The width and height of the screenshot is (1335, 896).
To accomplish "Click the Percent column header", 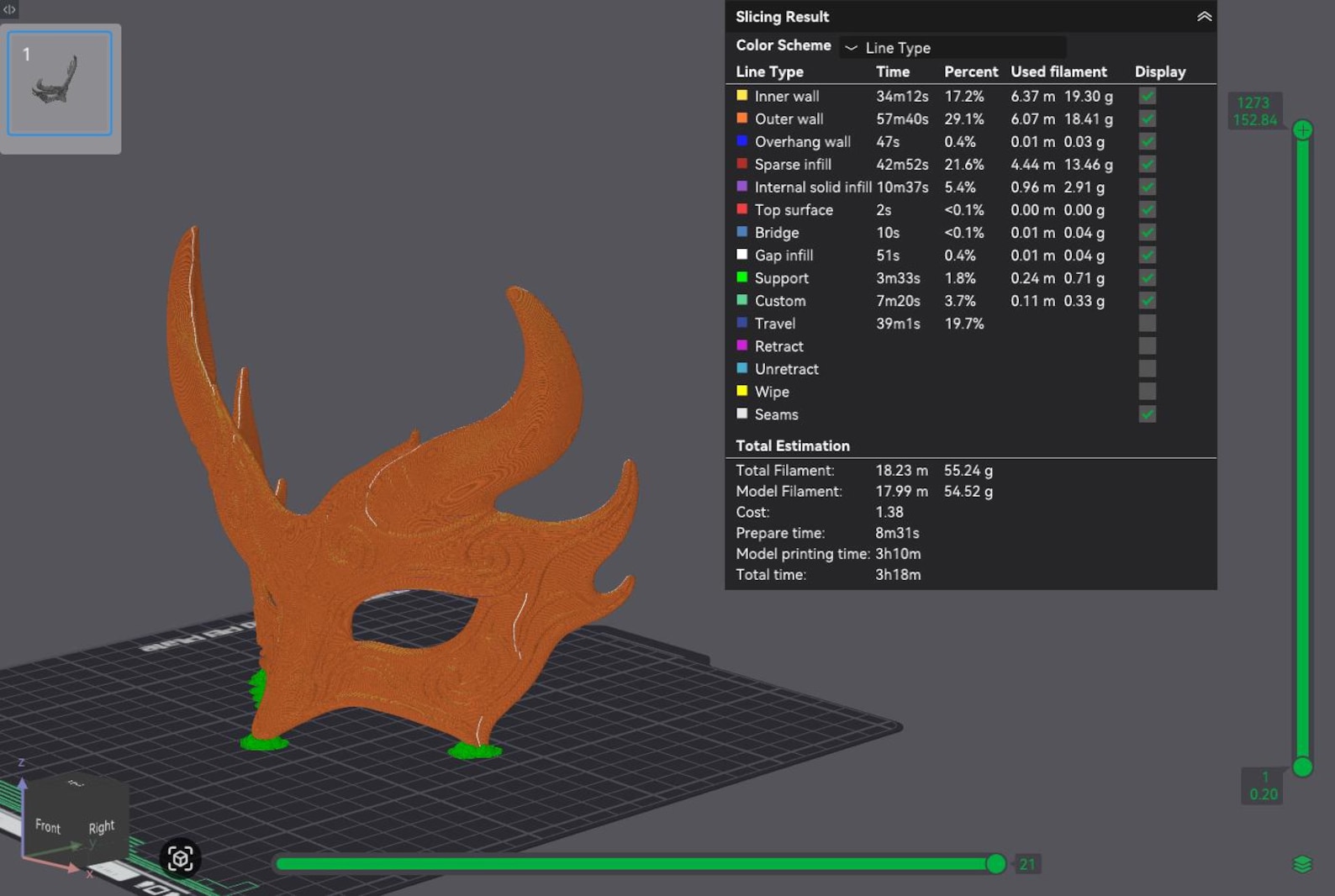I will 971,71.
